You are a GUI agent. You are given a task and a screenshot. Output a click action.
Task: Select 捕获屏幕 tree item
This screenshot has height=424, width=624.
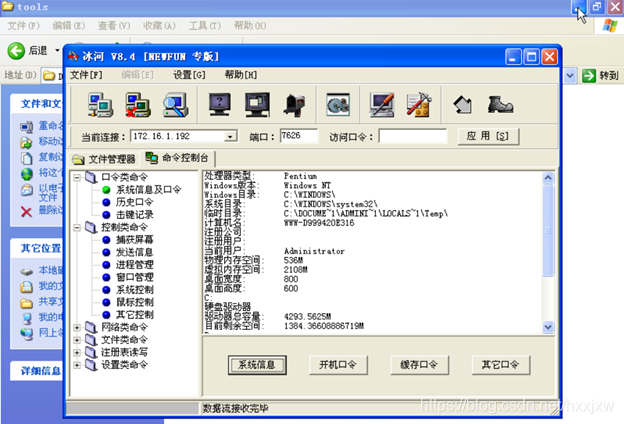135,240
